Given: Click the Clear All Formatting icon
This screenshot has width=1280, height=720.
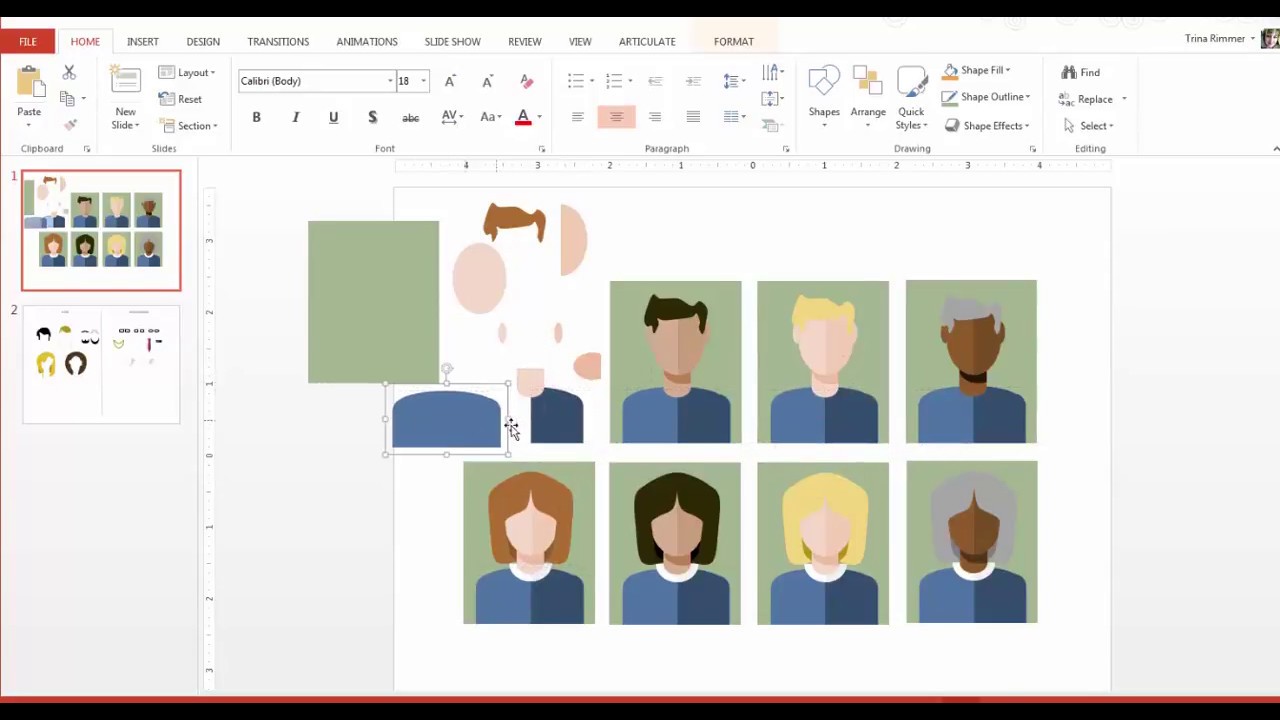Looking at the screenshot, I should pos(526,80).
